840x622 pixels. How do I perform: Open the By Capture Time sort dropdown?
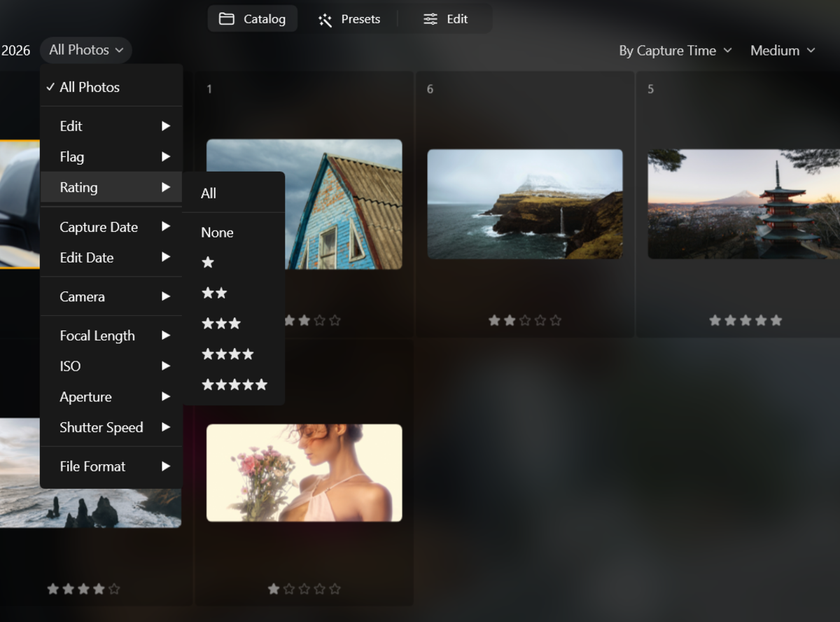pos(675,50)
